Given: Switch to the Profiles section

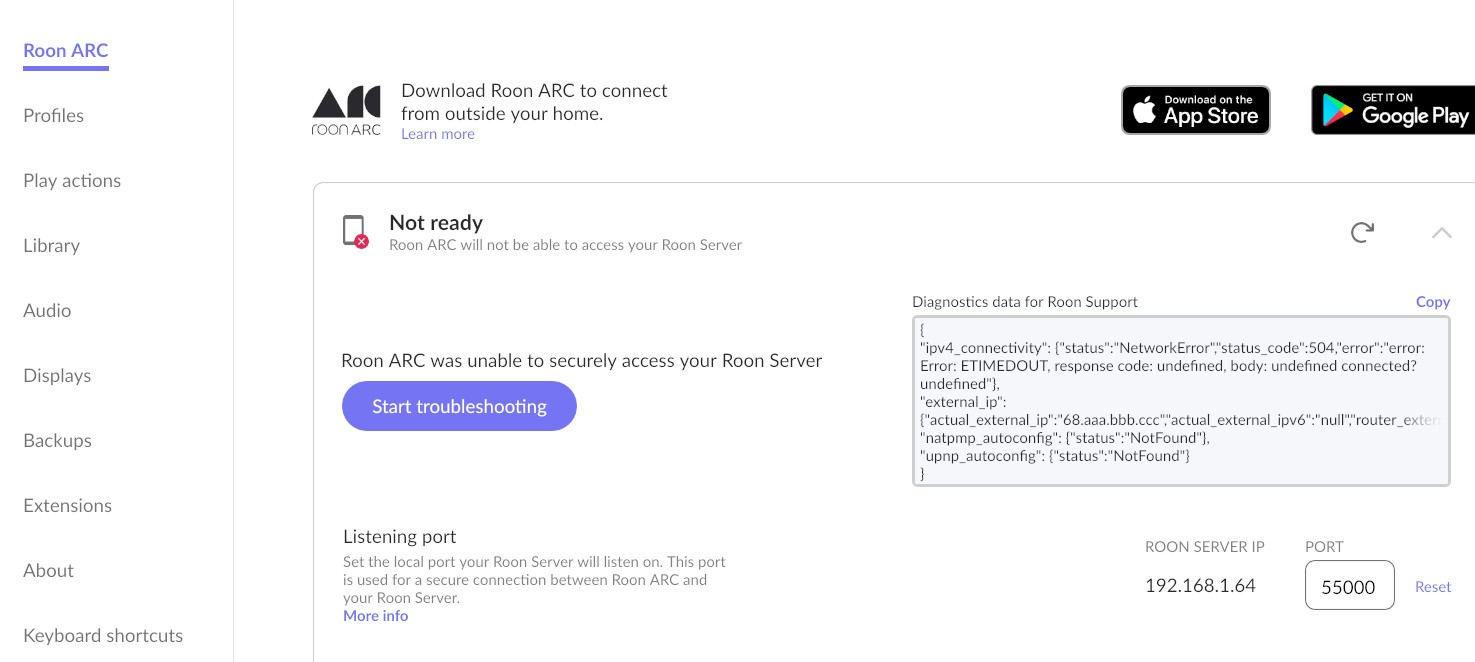Looking at the screenshot, I should coord(54,115).
